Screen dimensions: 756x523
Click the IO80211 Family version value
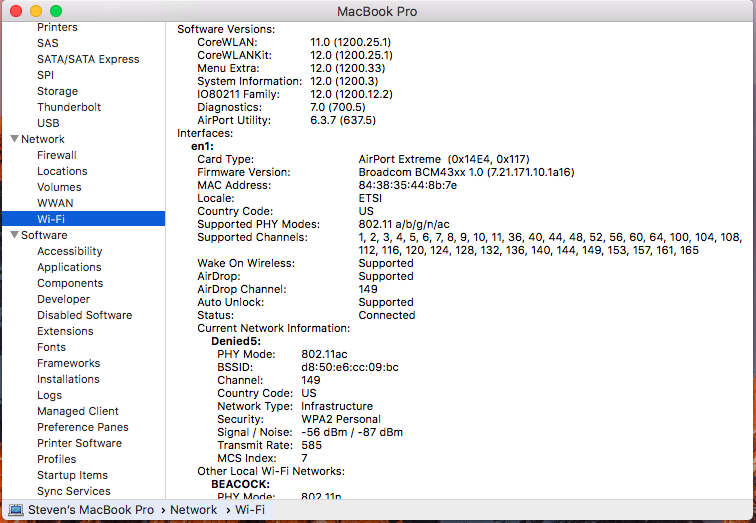point(351,94)
